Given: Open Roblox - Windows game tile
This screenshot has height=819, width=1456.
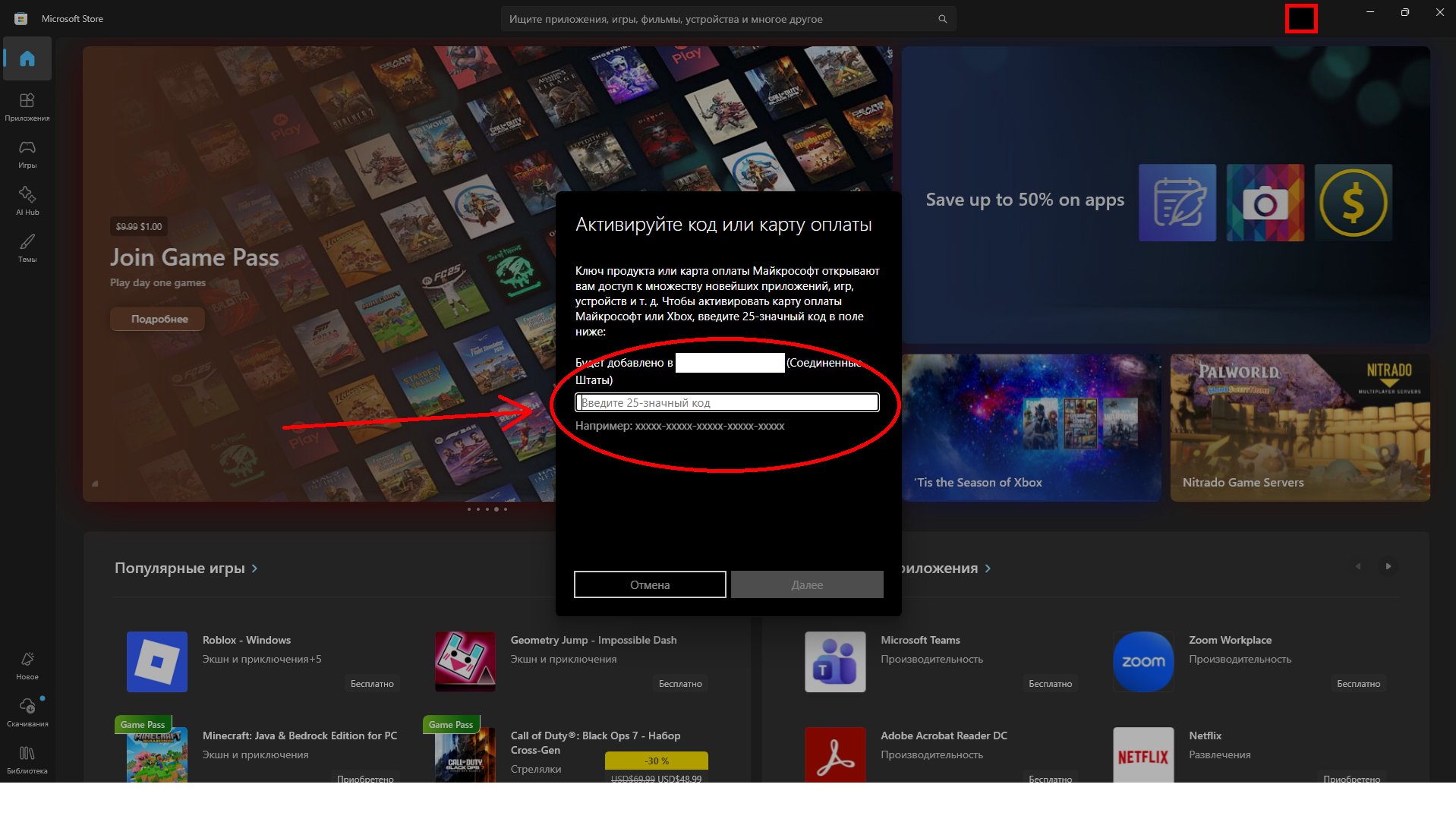Looking at the screenshot, I should click(157, 661).
